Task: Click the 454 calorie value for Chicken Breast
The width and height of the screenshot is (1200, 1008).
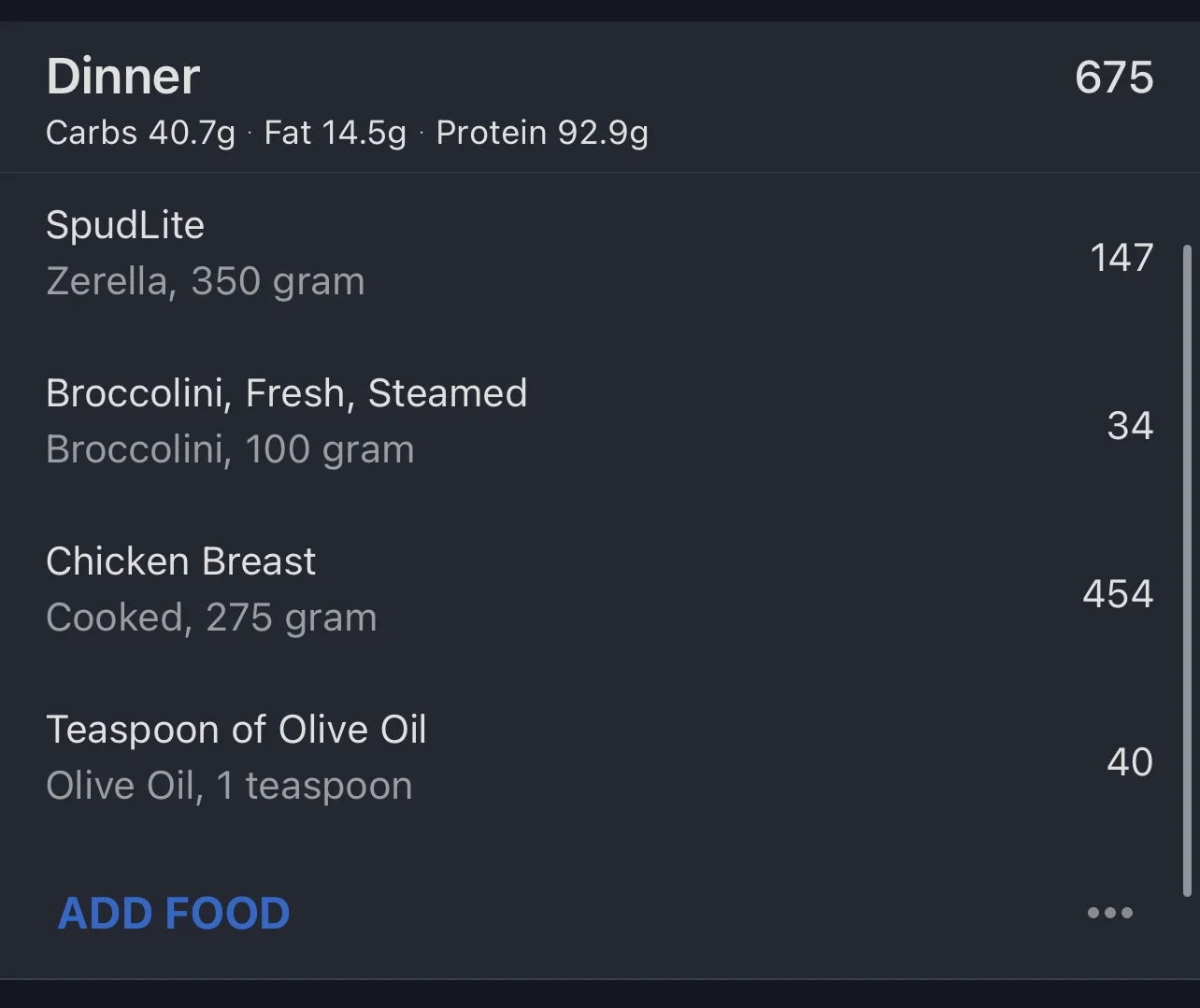Action: tap(1117, 593)
